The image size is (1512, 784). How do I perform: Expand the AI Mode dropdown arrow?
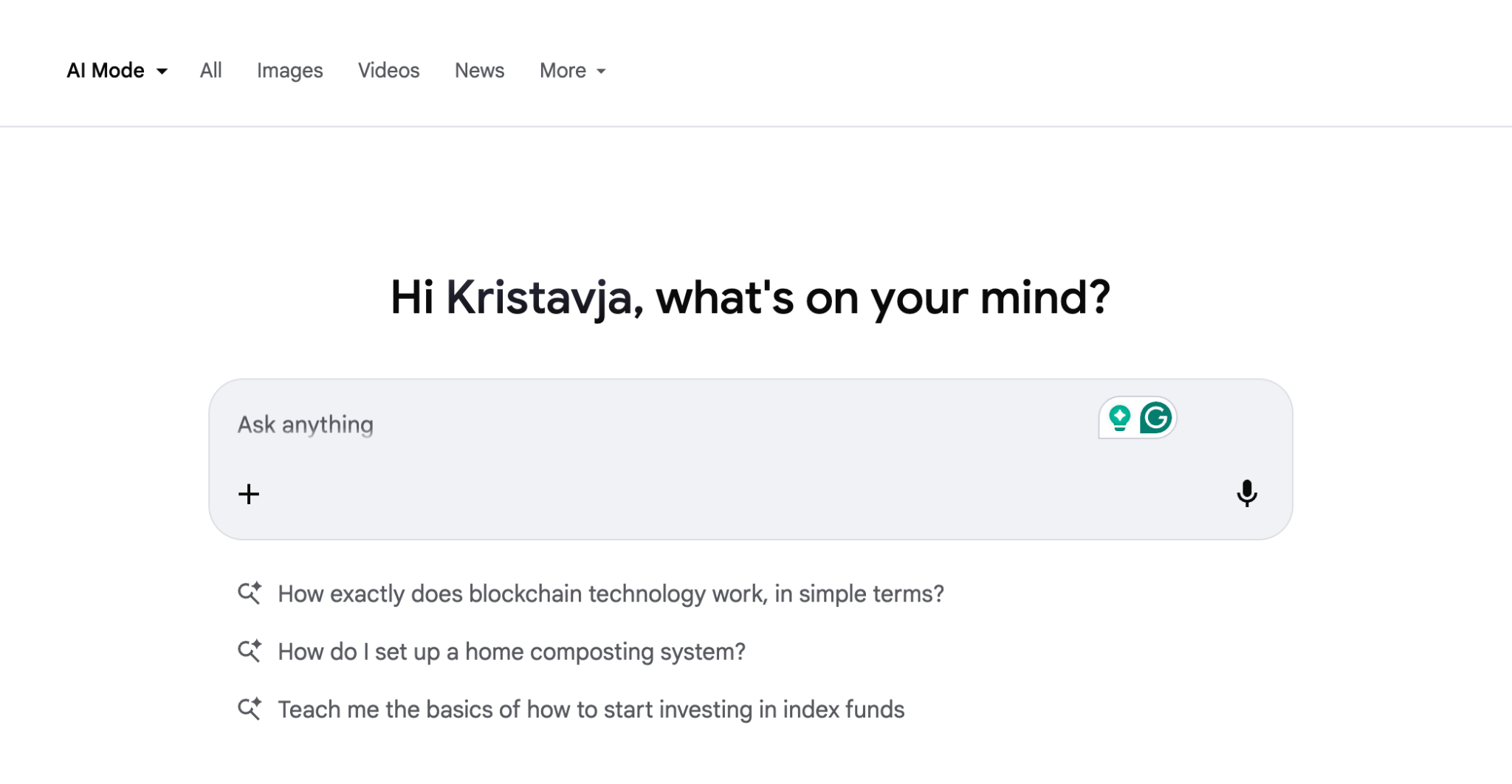pos(162,72)
